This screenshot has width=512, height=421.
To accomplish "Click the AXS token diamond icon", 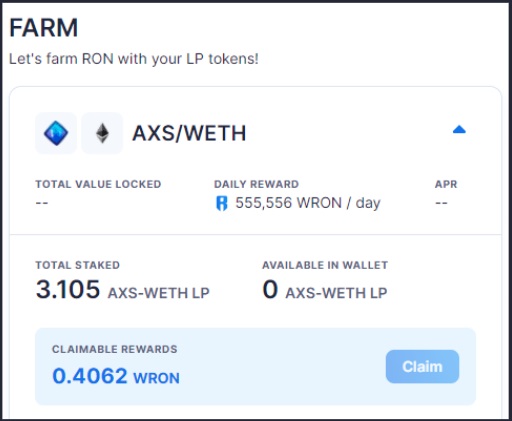I will [x=56, y=133].
